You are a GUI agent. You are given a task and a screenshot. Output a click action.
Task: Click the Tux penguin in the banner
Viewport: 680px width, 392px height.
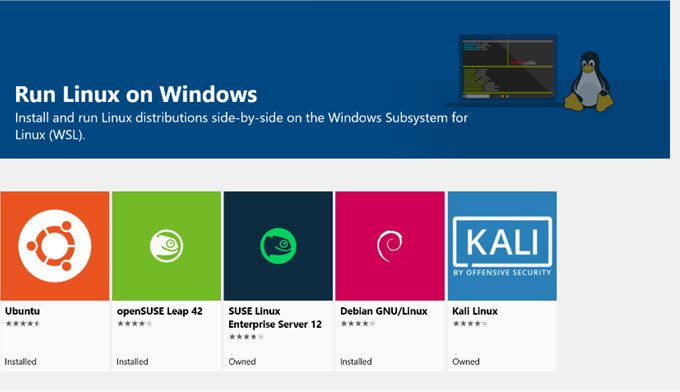(588, 81)
